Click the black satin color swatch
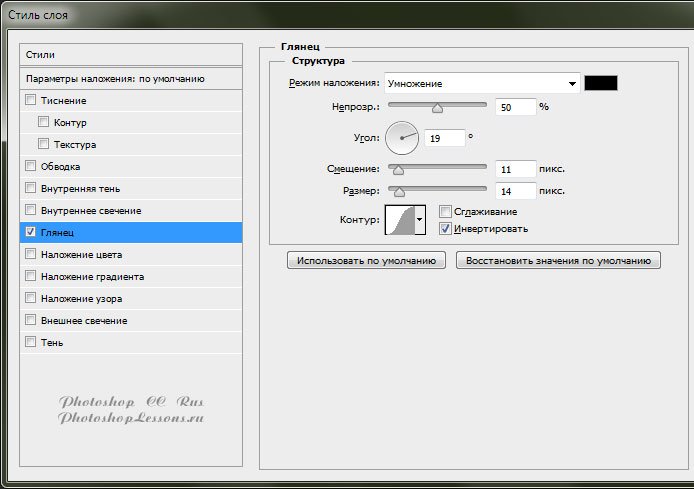This screenshot has width=694, height=489. click(601, 84)
